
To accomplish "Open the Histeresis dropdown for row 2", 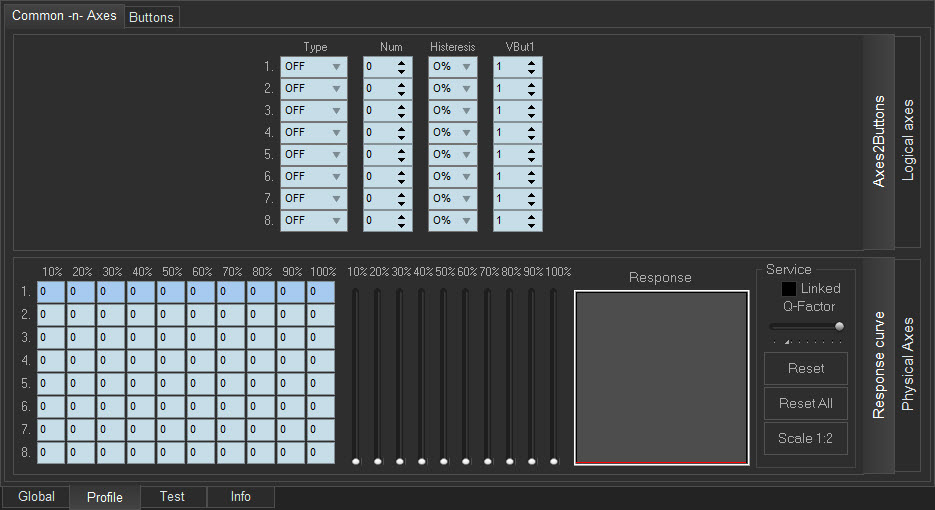I will 453,89.
